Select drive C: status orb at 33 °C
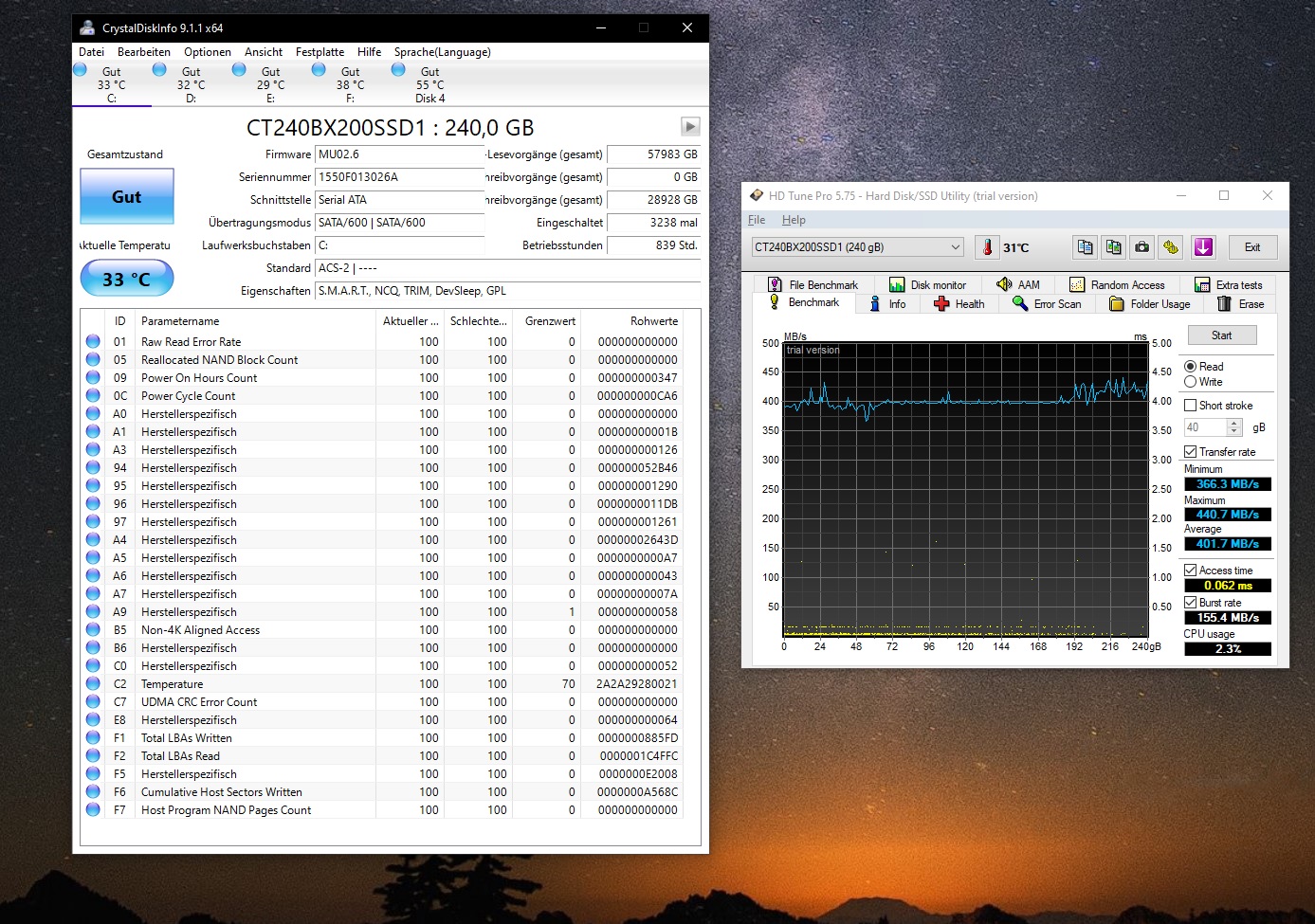Viewport: 1315px width, 924px height. (81, 70)
